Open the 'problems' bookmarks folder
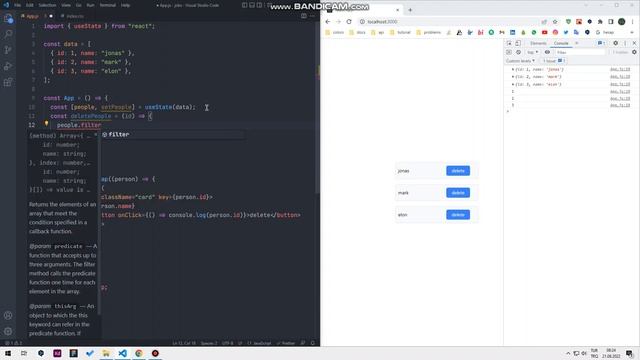 [429, 32]
